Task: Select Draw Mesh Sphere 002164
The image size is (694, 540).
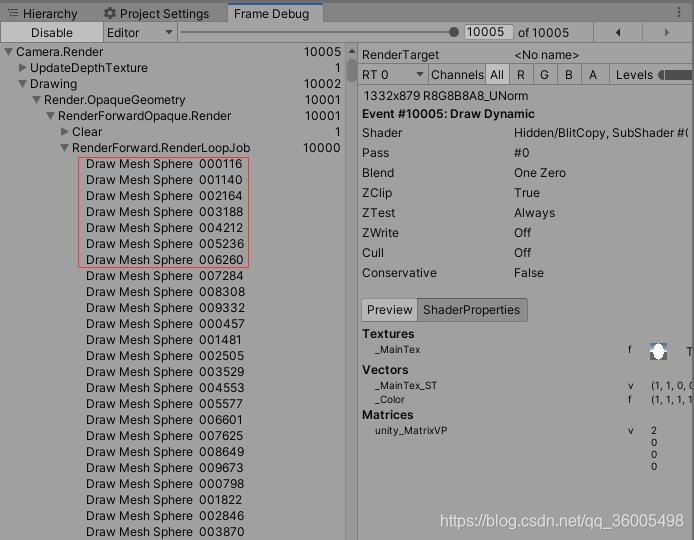Action: point(164,196)
